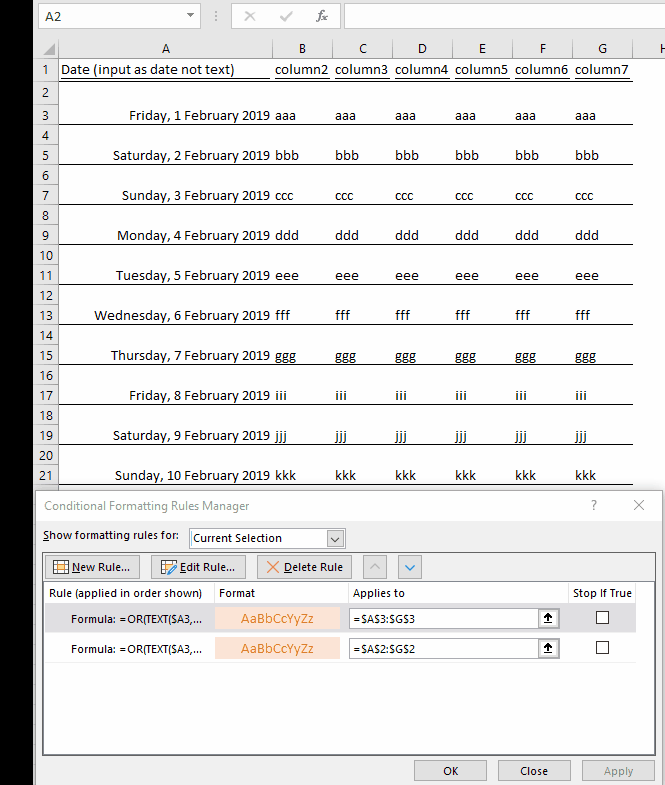Collapse range selector for $A$3:$G$3
Viewport: 665px width, 785px height.
(549, 619)
